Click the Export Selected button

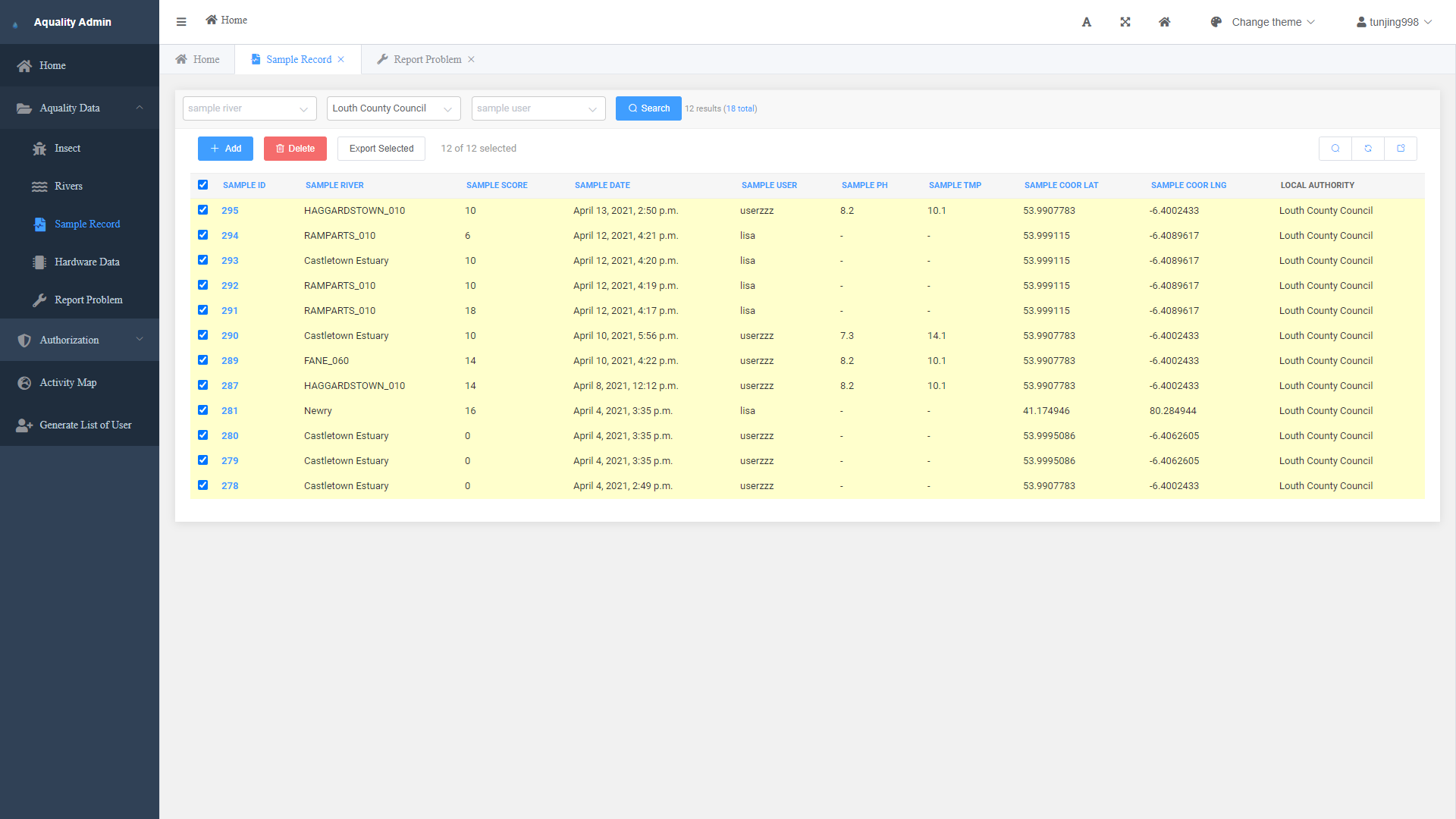pyautogui.click(x=381, y=149)
